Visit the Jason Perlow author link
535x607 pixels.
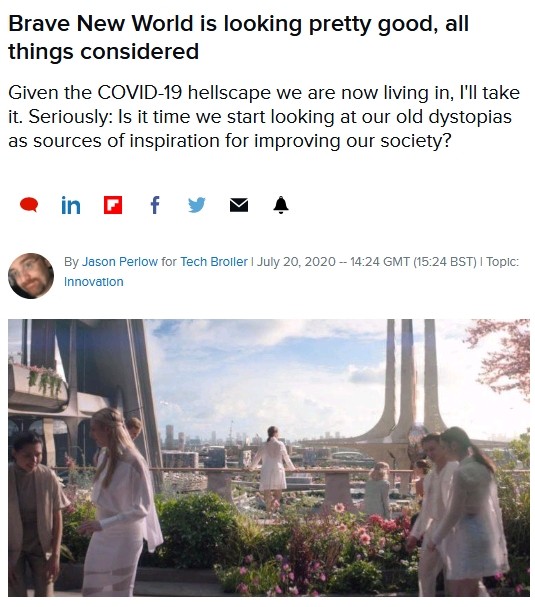120,262
